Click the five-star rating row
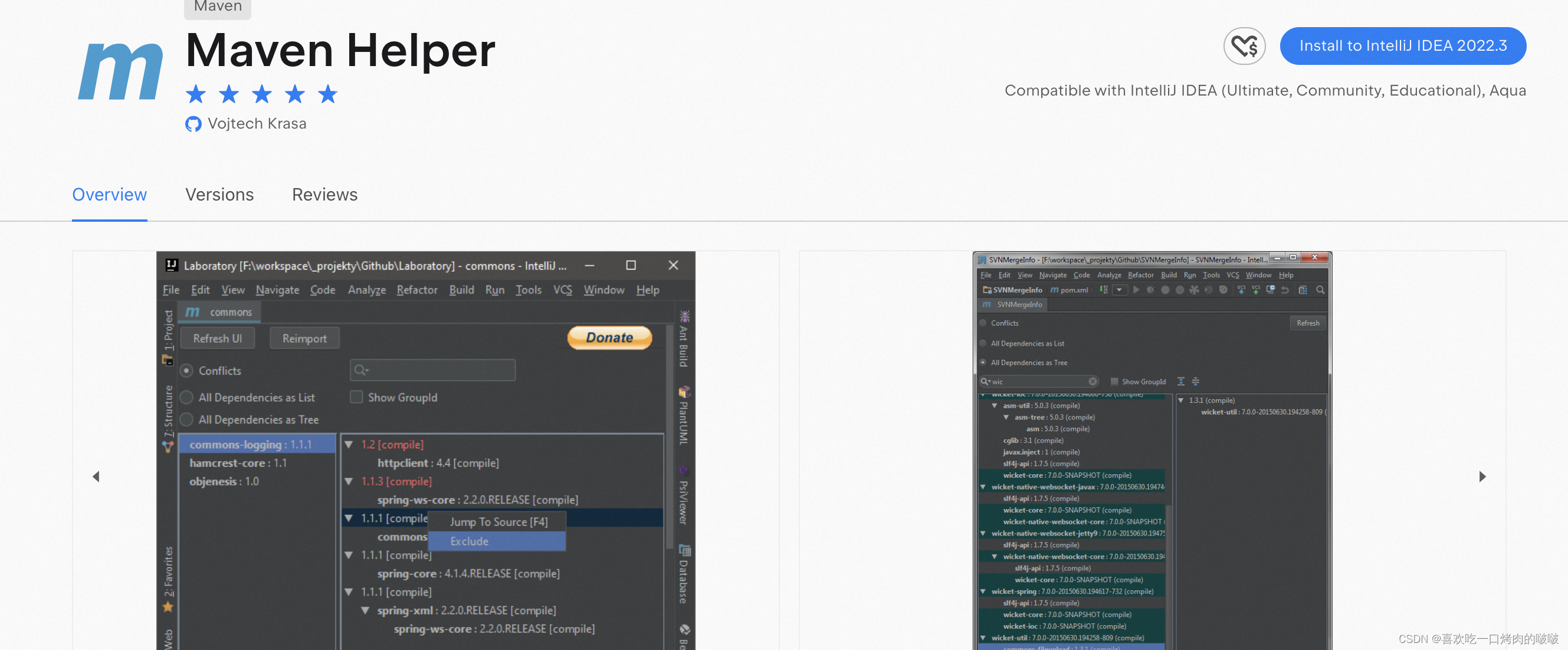Image resolution: width=1568 pixels, height=650 pixels. (x=262, y=94)
